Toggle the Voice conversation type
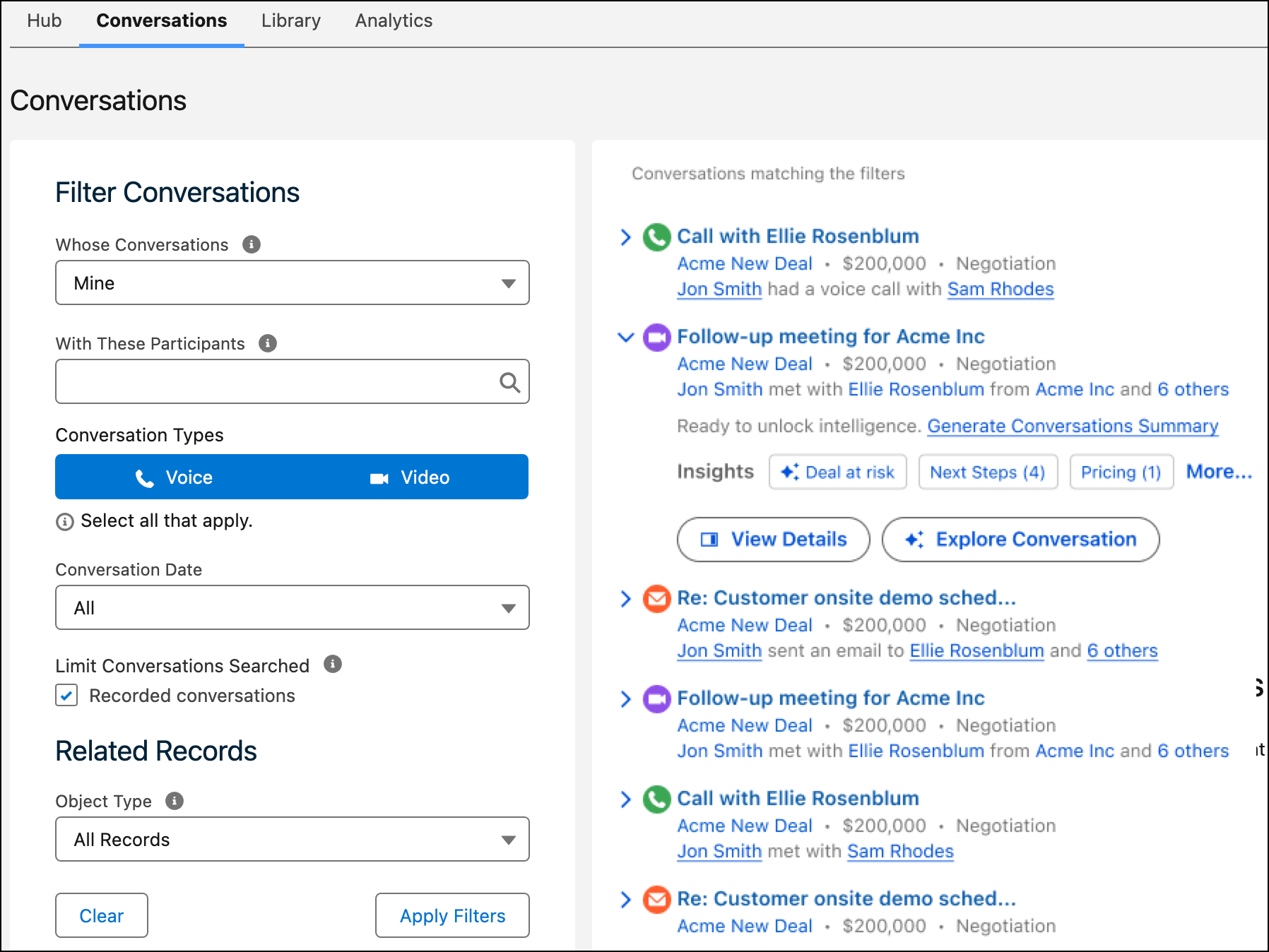 [x=174, y=477]
